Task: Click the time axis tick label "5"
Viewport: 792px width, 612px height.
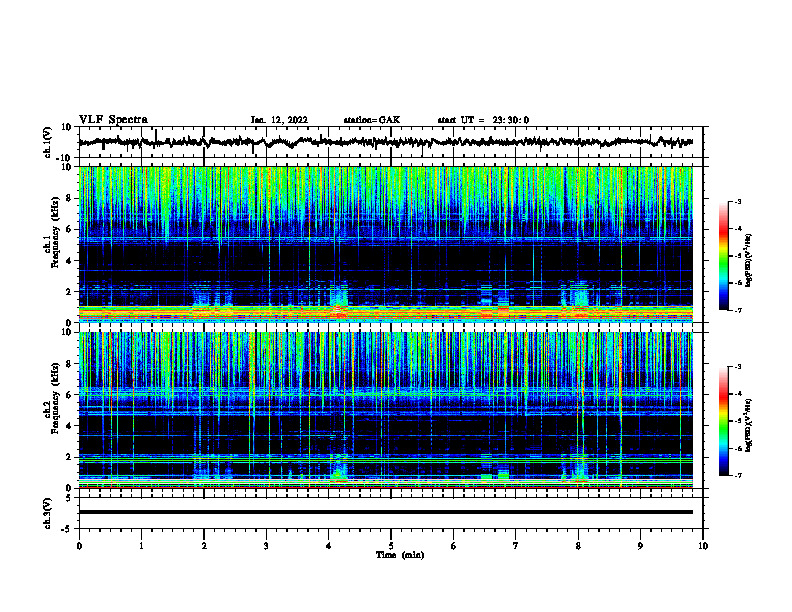Action: (x=391, y=546)
